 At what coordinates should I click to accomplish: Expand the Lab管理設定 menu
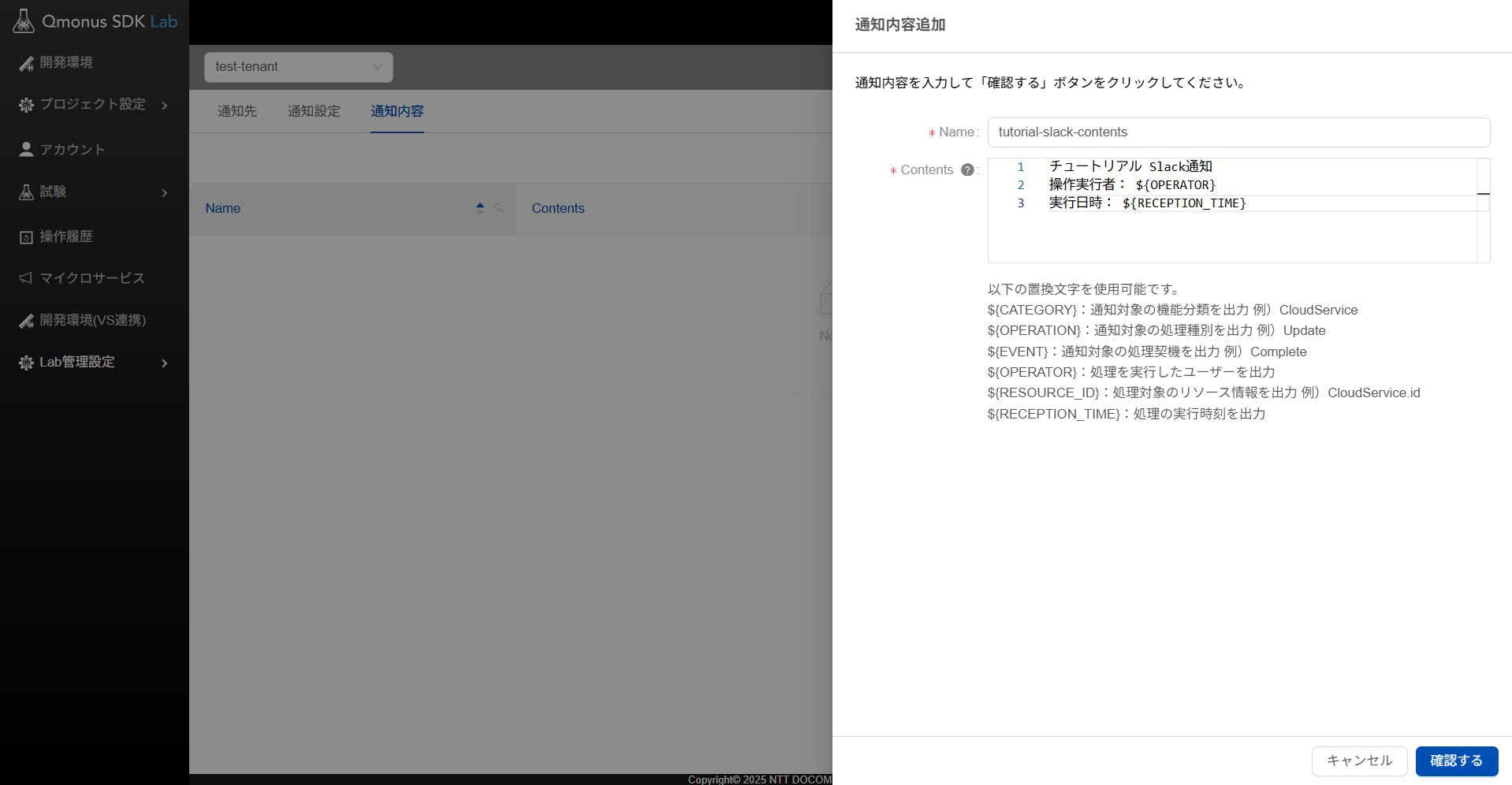click(164, 363)
